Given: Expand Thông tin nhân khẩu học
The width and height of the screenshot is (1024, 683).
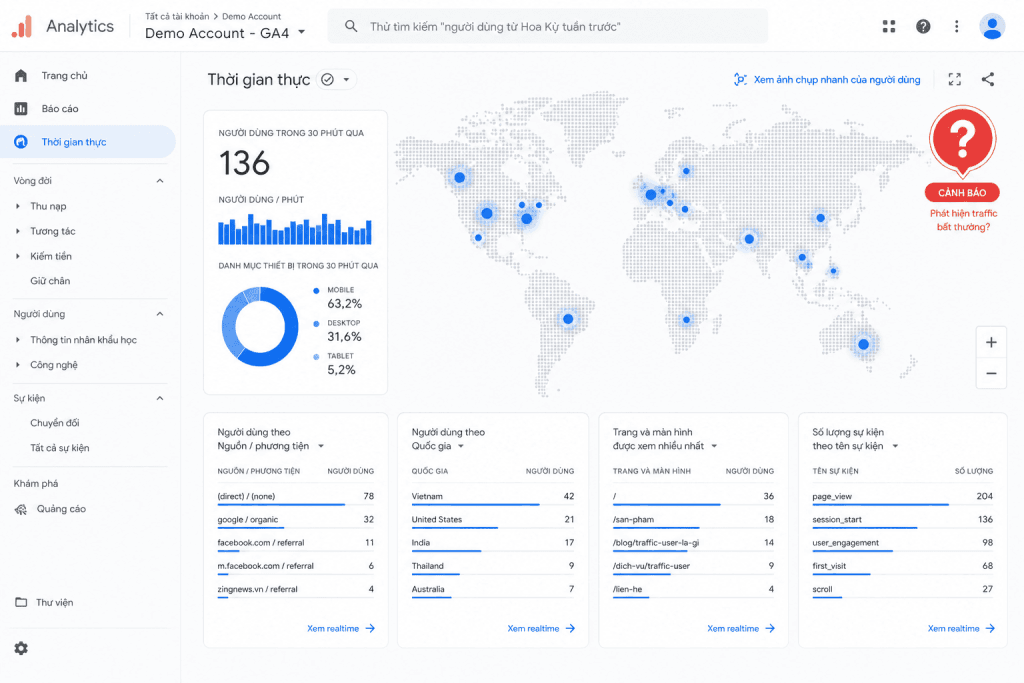Looking at the screenshot, I should (x=18, y=340).
